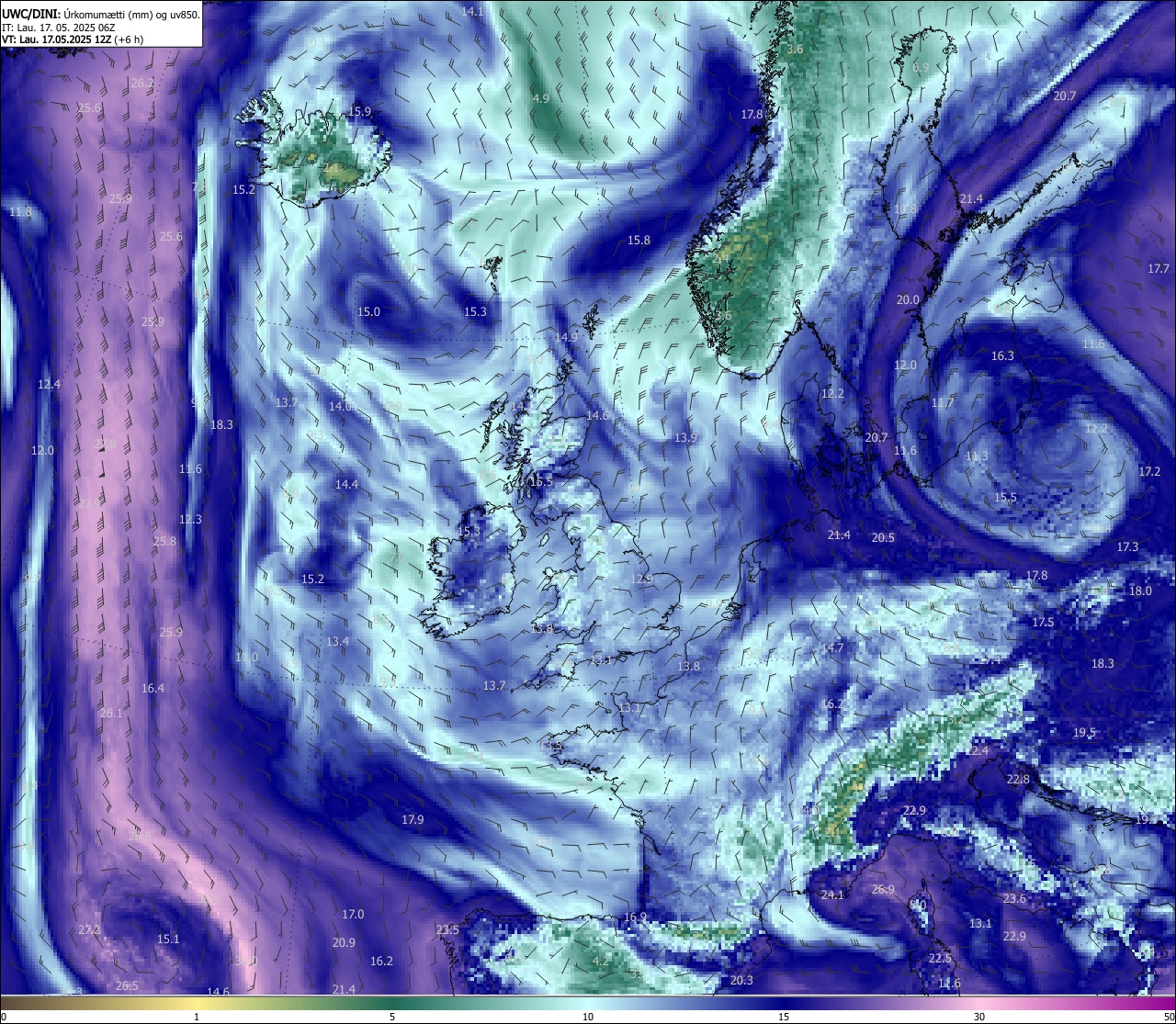Click the 20.3 value label
This screenshot has width=1176, height=1024.
point(741,980)
